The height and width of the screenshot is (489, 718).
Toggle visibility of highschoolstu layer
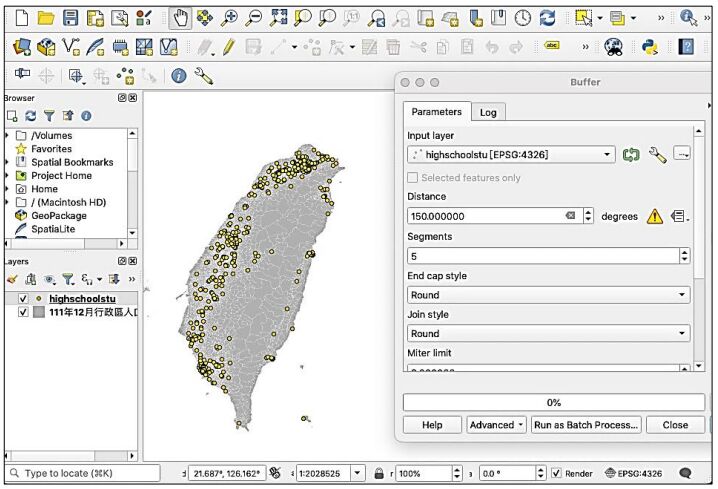pos(24,298)
